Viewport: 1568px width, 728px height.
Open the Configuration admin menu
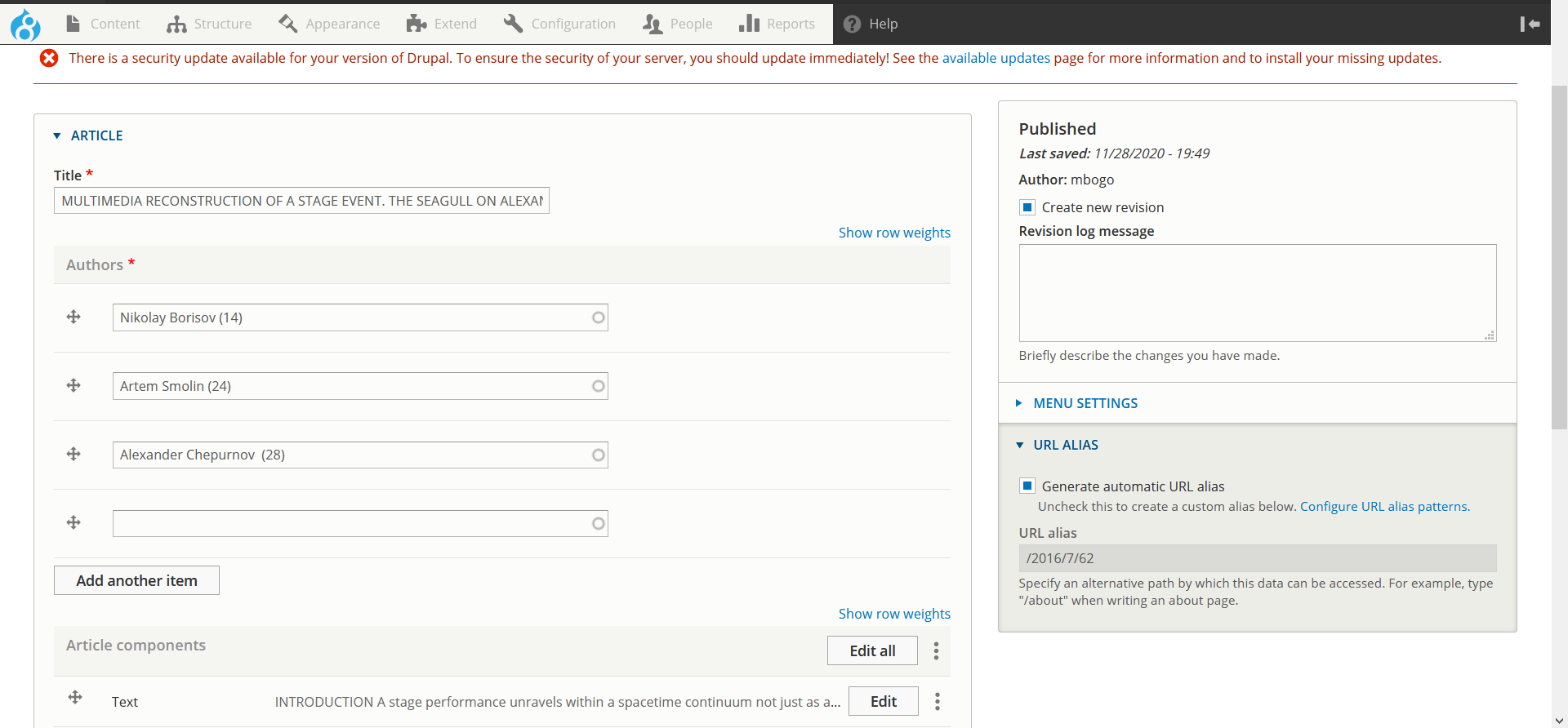[x=560, y=24]
